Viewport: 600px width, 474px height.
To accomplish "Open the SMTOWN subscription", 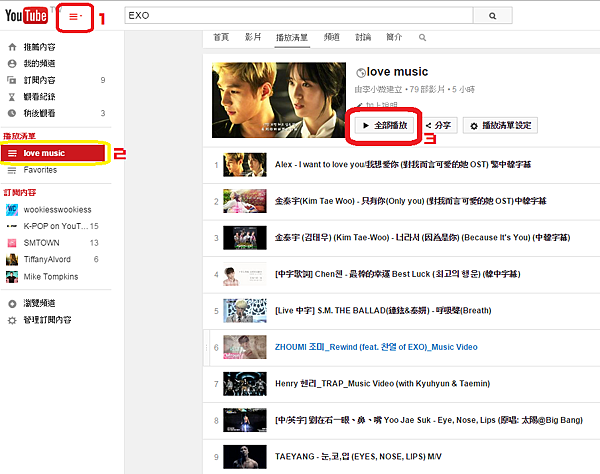I will [41, 243].
